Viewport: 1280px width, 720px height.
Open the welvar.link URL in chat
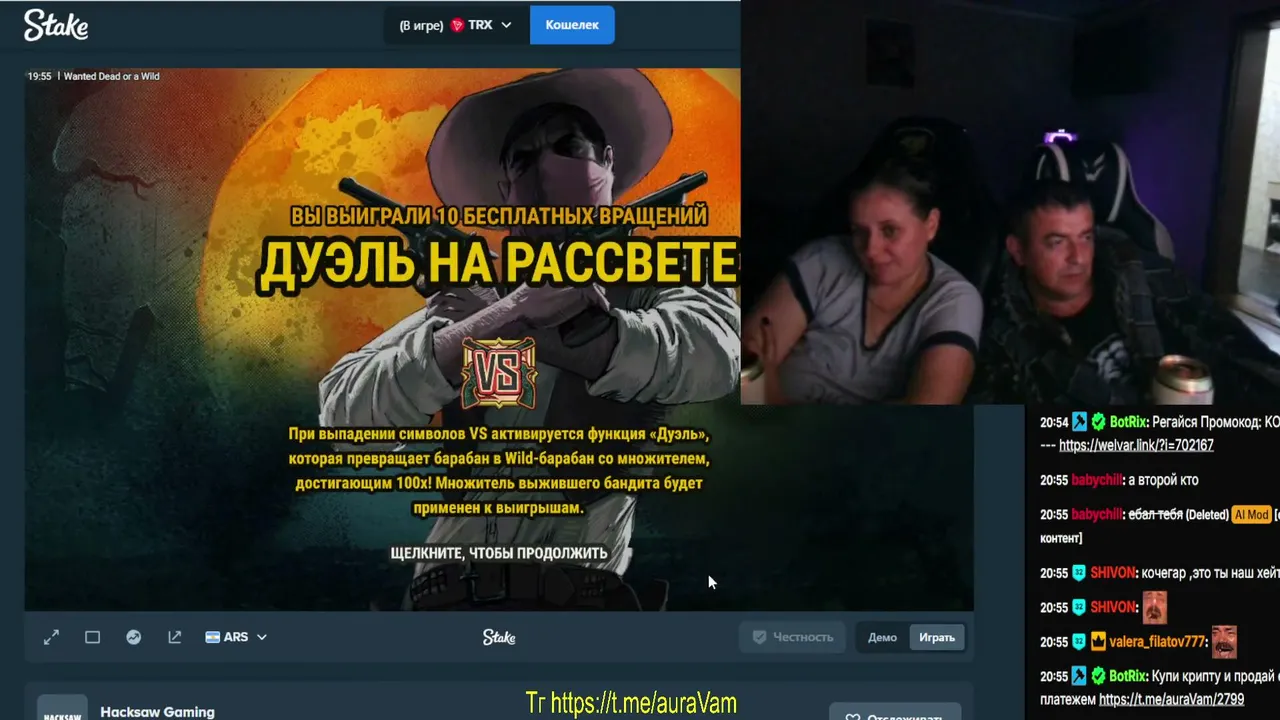click(1136, 446)
